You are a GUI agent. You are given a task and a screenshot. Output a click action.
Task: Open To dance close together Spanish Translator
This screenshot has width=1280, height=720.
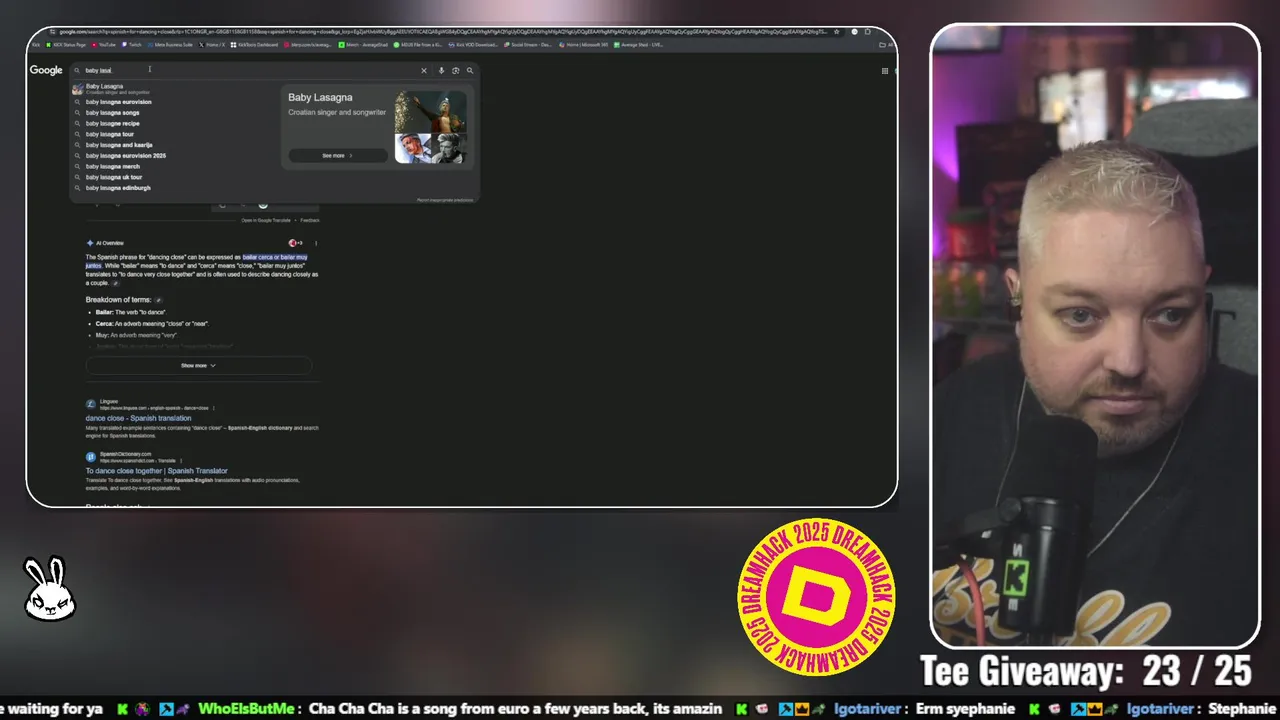point(157,471)
